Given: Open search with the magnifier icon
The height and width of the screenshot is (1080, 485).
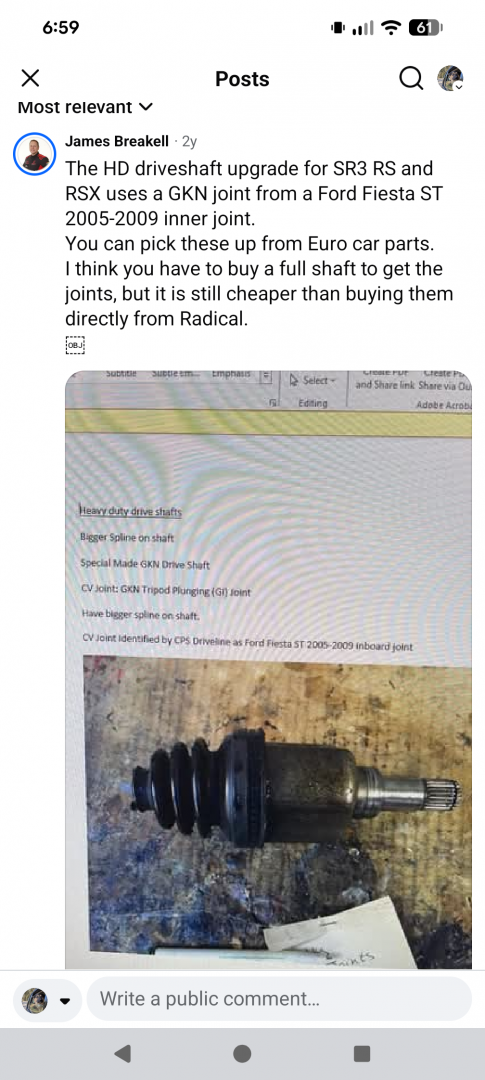Looking at the screenshot, I should point(411,79).
